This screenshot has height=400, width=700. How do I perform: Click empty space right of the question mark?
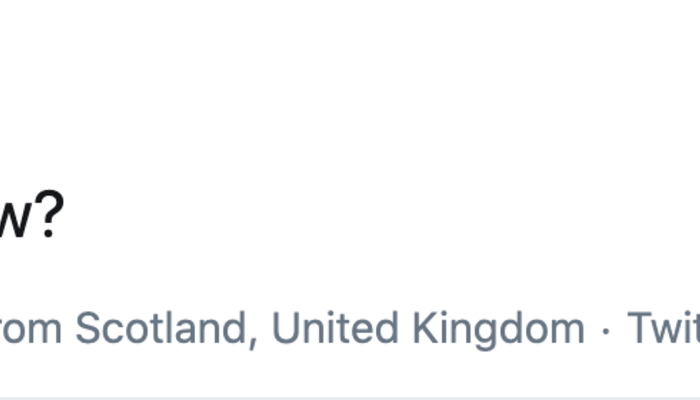click(x=300, y=215)
